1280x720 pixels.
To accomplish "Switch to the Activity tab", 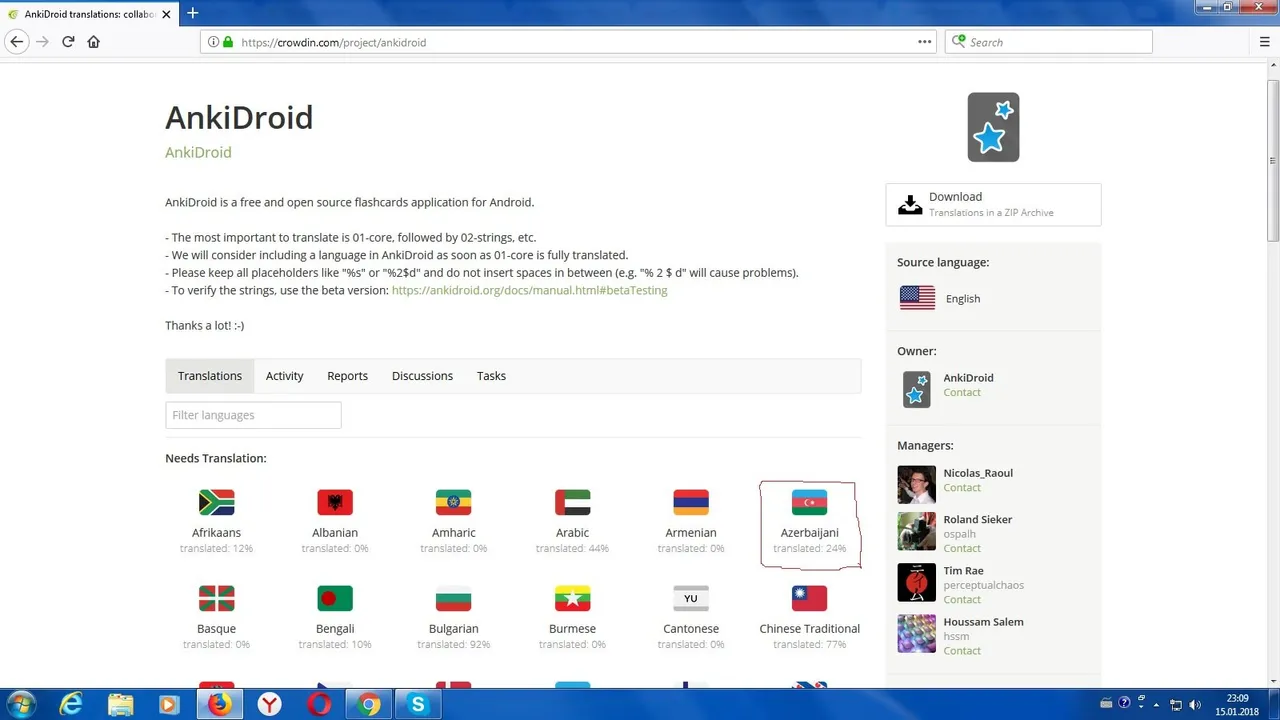I will click(x=284, y=376).
